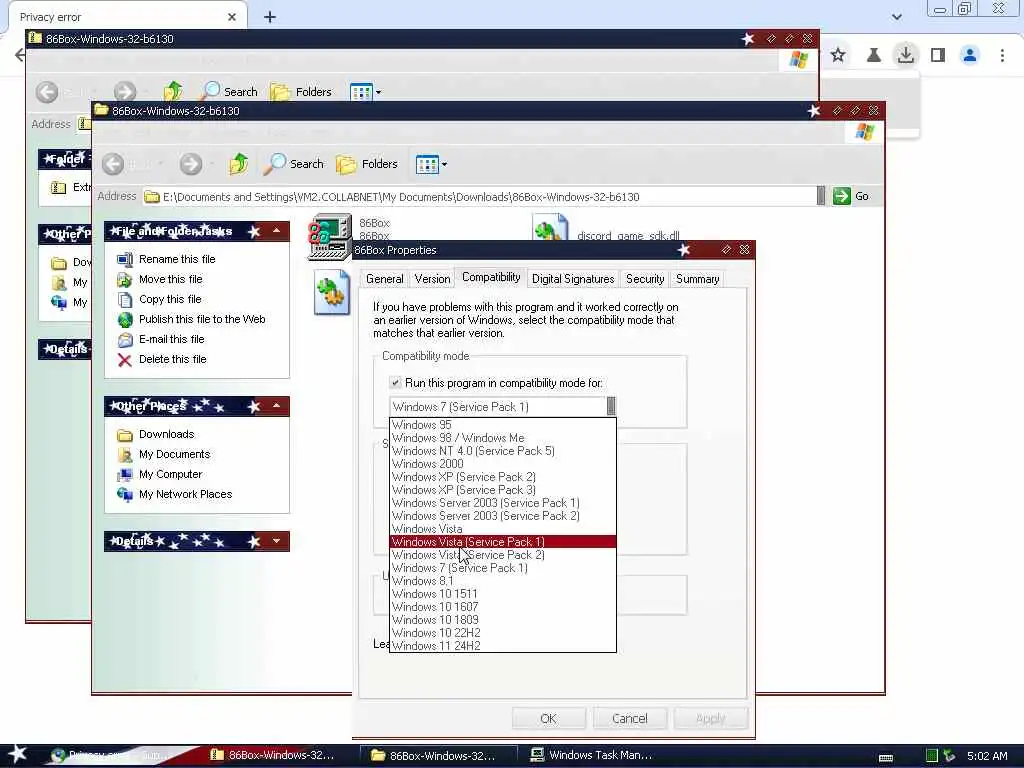Select Windows NT 4.0 (Service Pack 5)
This screenshot has height=768, width=1024.
point(502,451)
